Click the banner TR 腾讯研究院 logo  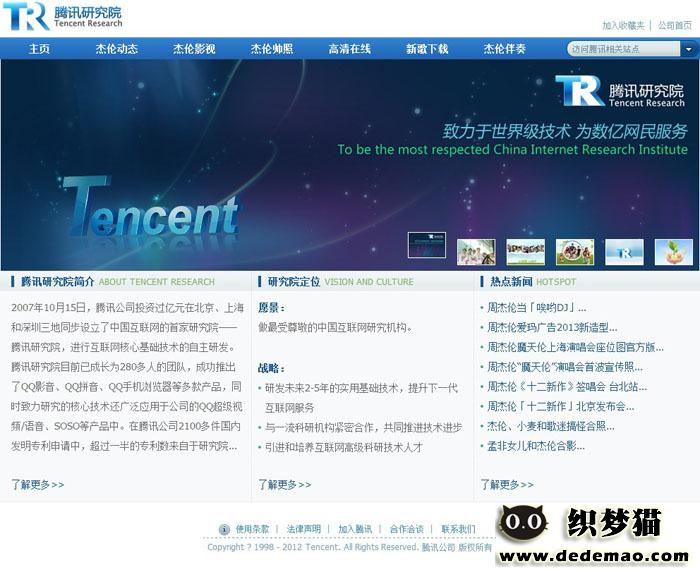620,91
